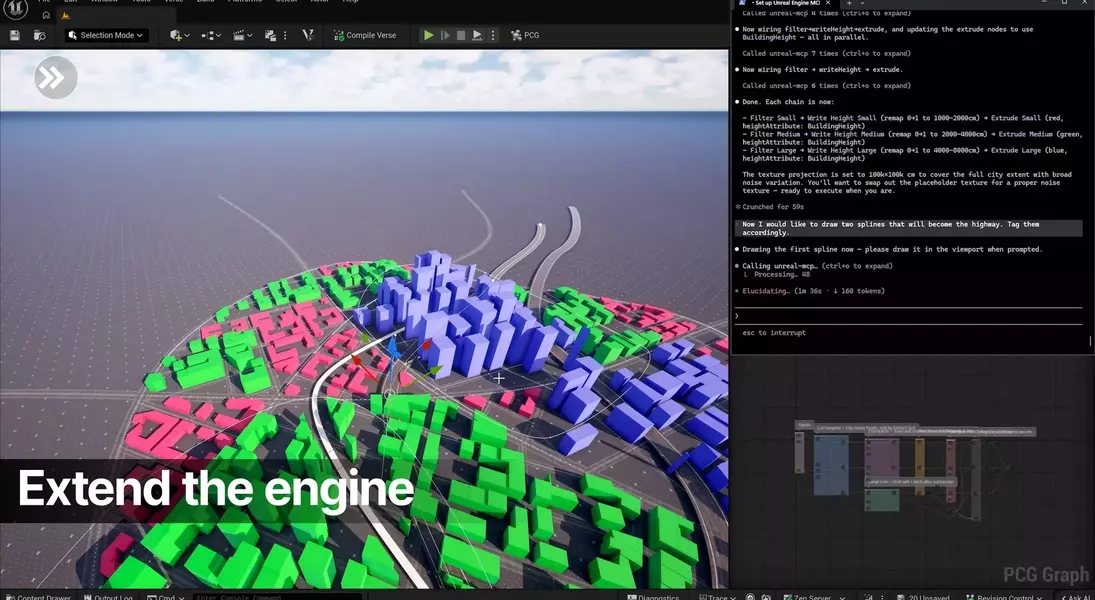Expand the arrow next to the Add content icon
Screen dimensions: 1095x600
(188, 35)
